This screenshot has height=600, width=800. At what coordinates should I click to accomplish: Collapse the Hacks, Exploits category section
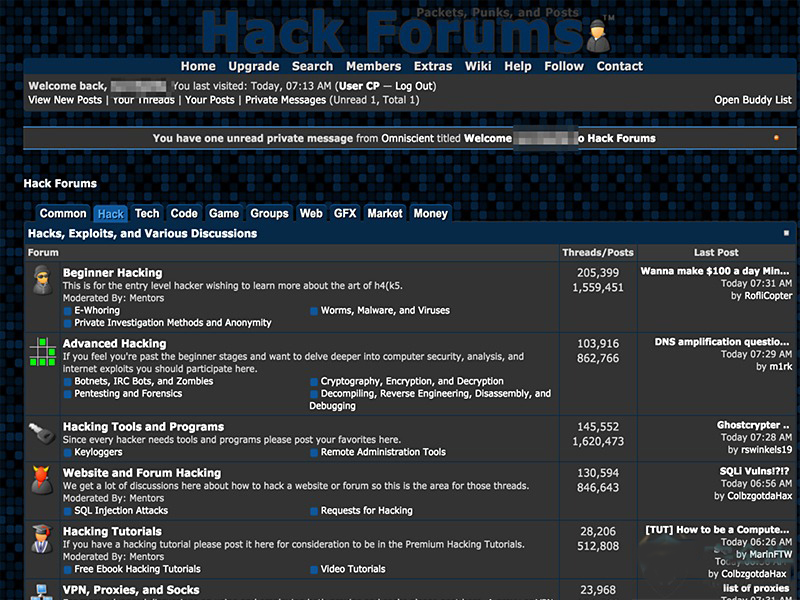(x=786, y=233)
